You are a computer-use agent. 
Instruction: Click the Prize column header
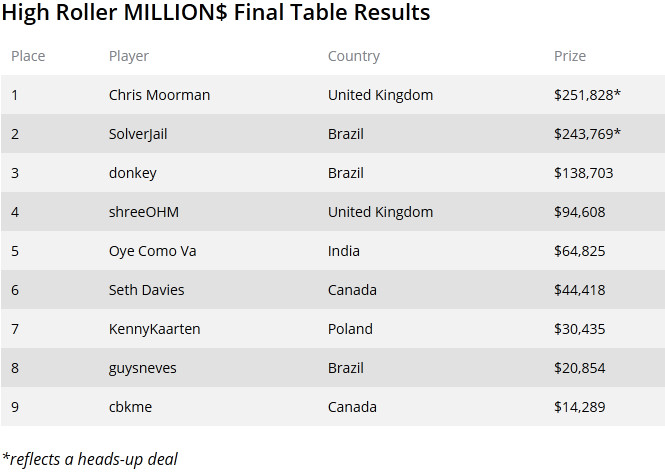(x=570, y=56)
